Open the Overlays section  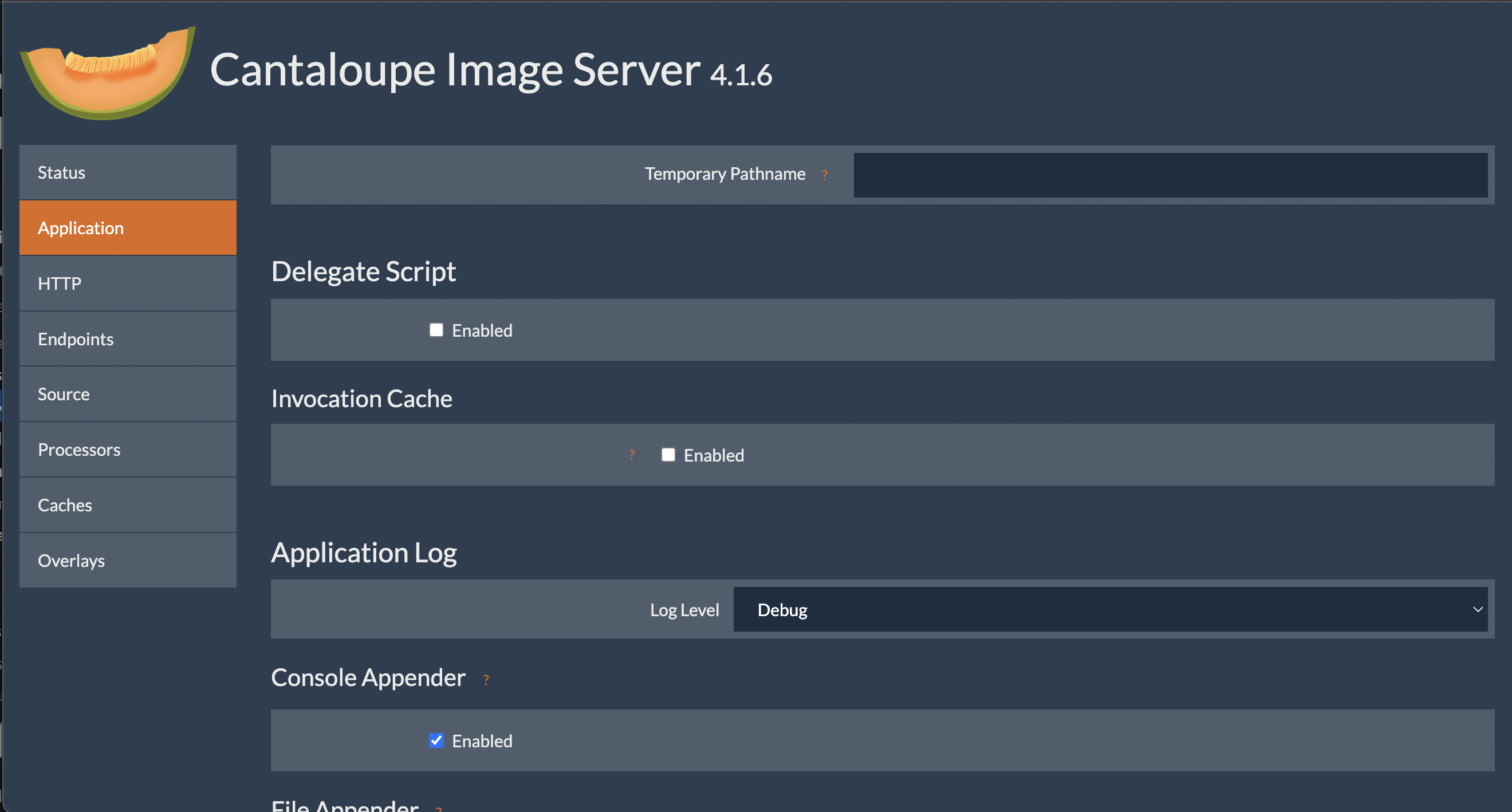coord(128,560)
